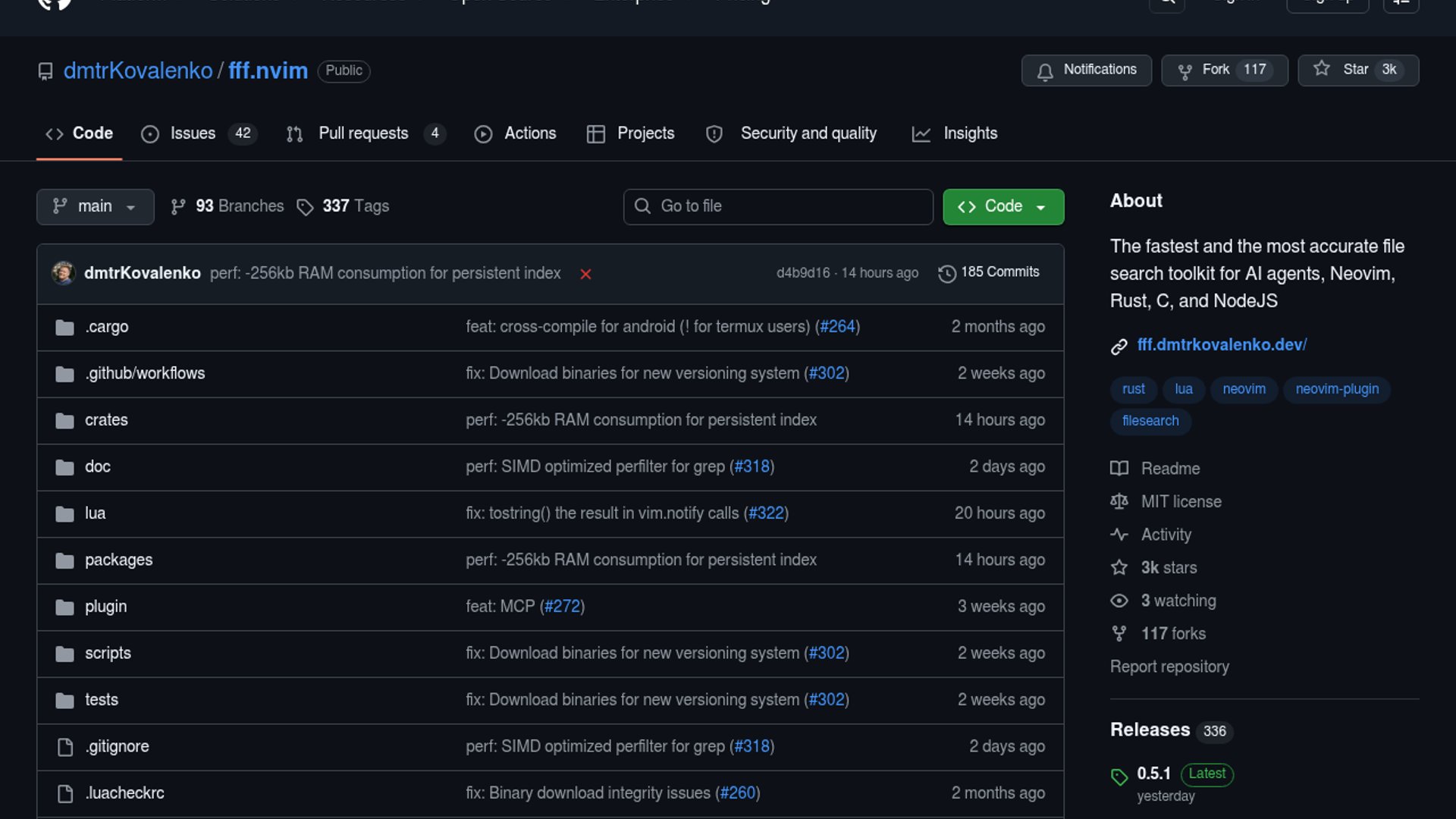Click the 0.5.1 release tag icon
1456x819 pixels.
tap(1119, 776)
